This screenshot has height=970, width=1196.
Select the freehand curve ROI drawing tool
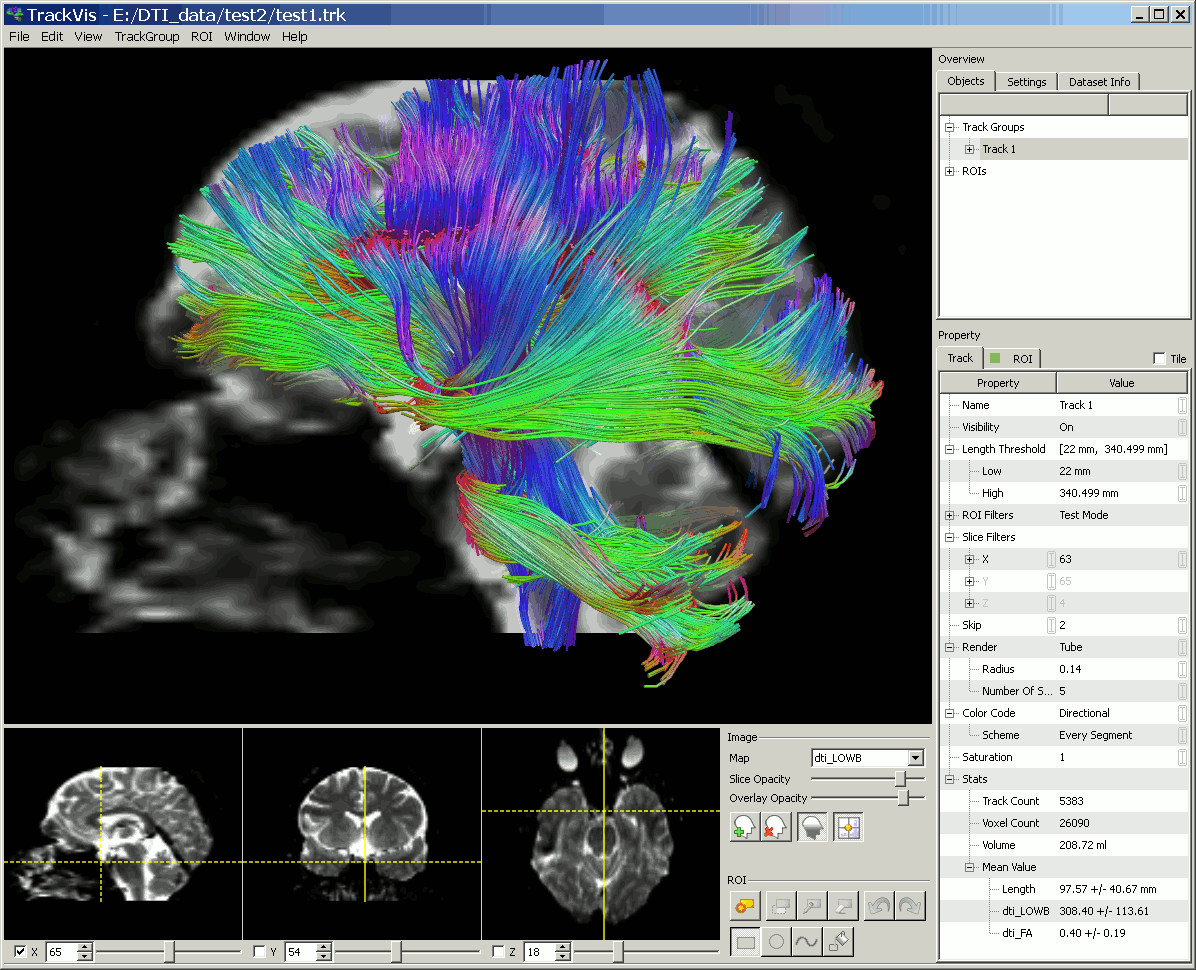(x=806, y=942)
